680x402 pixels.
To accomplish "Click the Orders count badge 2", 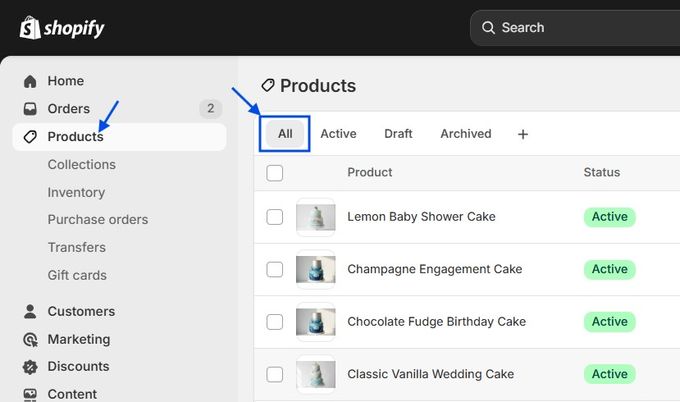I will [x=211, y=108].
